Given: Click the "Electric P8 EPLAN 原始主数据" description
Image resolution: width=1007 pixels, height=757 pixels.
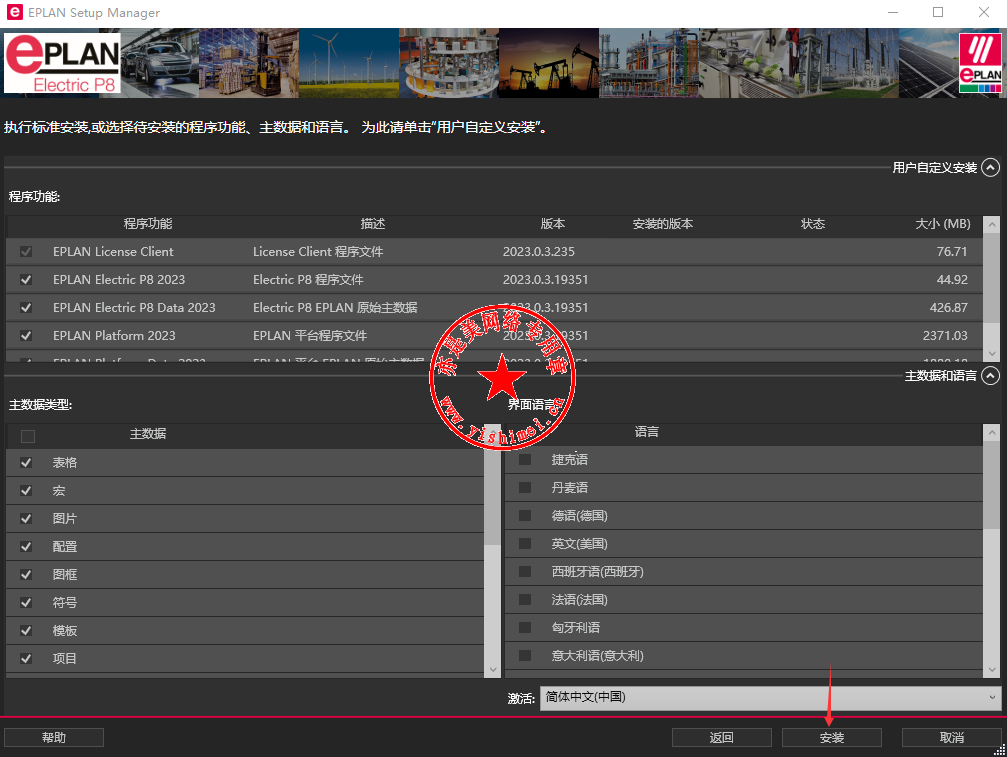Looking at the screenshot, I should [335, 308].
